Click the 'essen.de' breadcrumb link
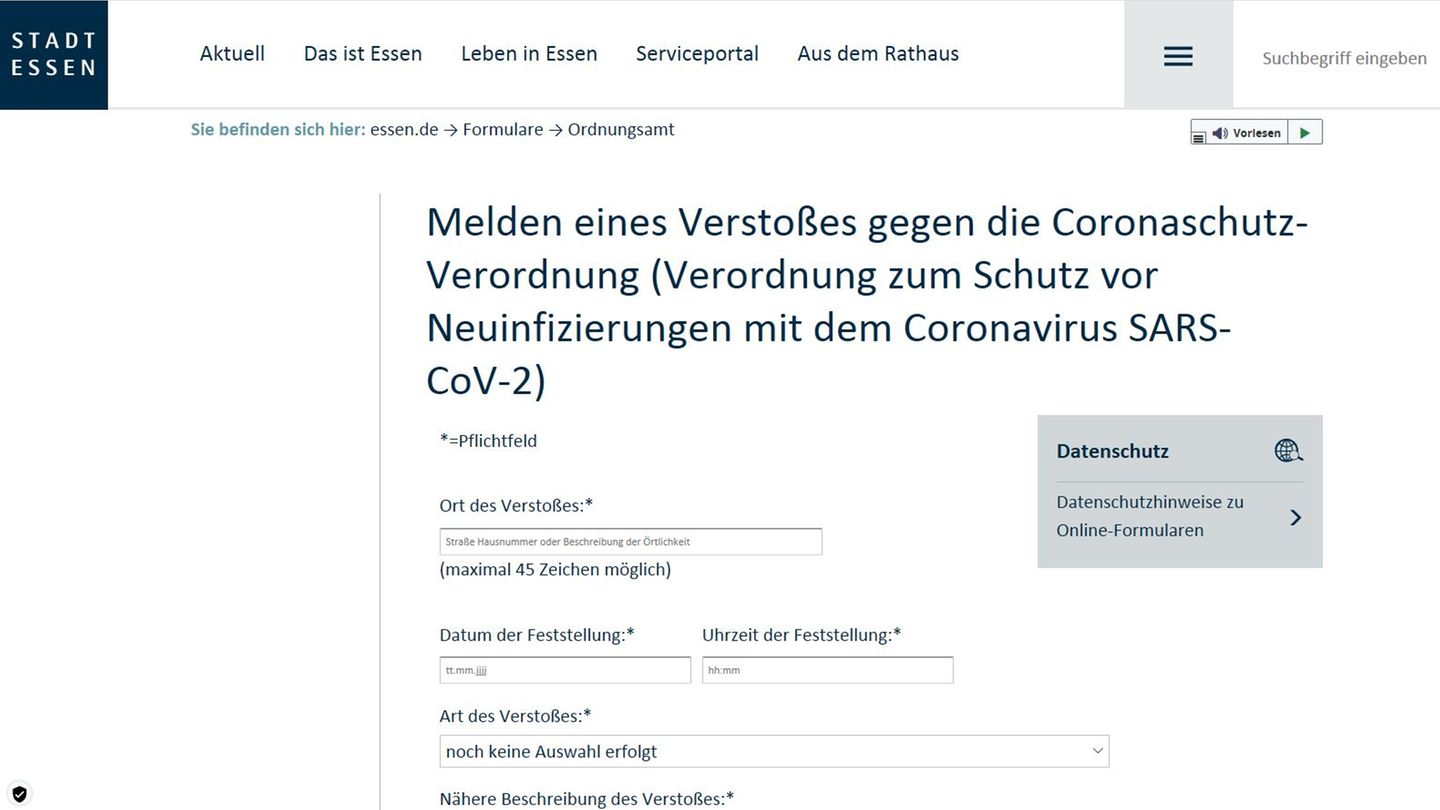The width and height of the screenshot is (1440, 810). [x=404, y=130]
